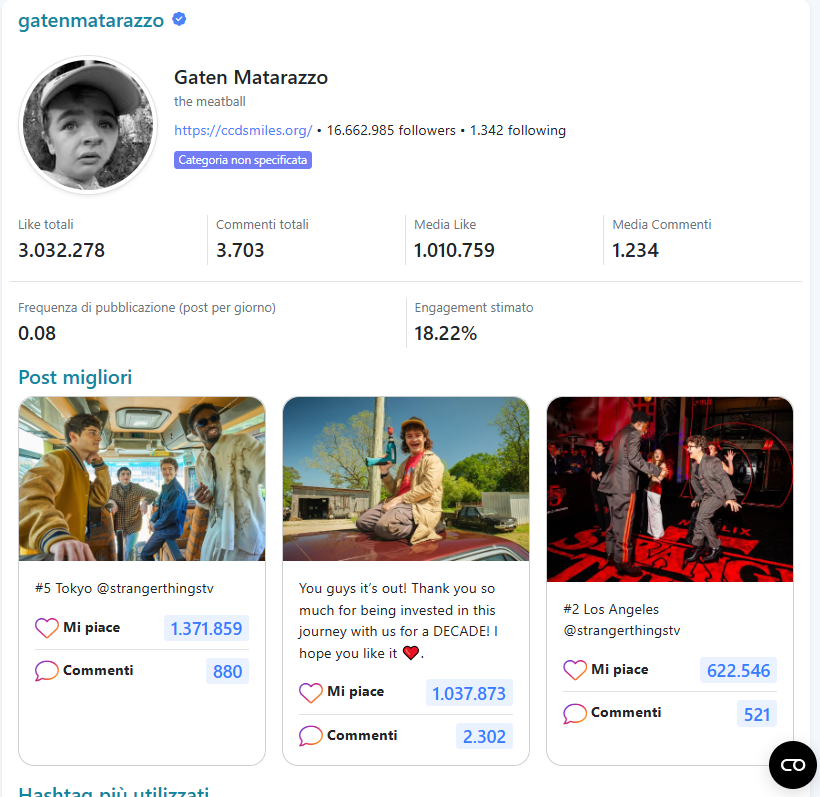
Task: Click comment bubble icon on DECADE post
Action: pos(311,736)
